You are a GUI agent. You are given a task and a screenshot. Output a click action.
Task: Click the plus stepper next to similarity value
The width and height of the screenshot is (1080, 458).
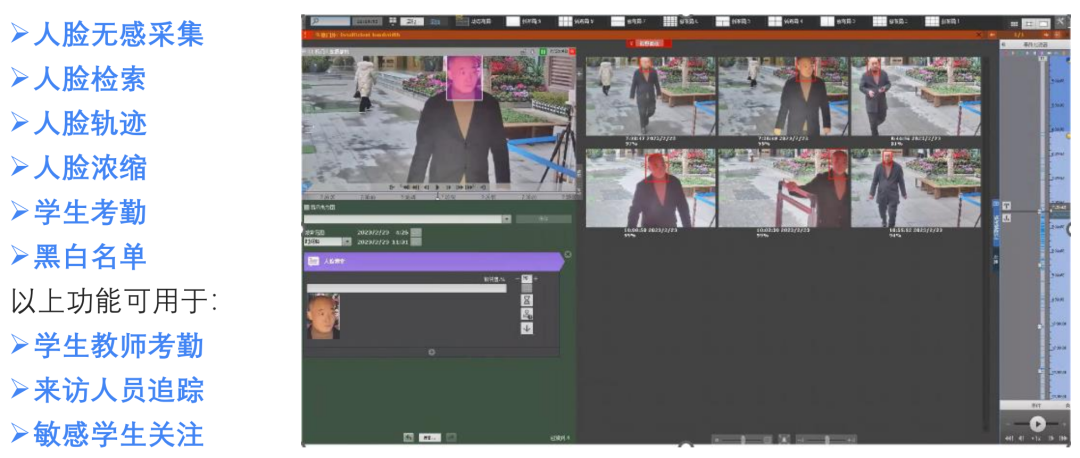(x=536, y=279)
